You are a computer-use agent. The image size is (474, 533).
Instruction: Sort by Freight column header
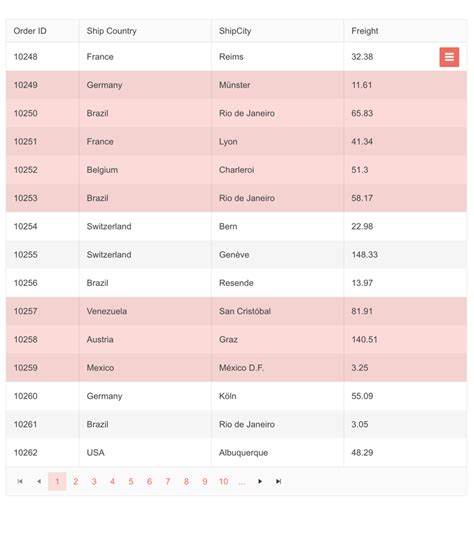tap(365, 31)
